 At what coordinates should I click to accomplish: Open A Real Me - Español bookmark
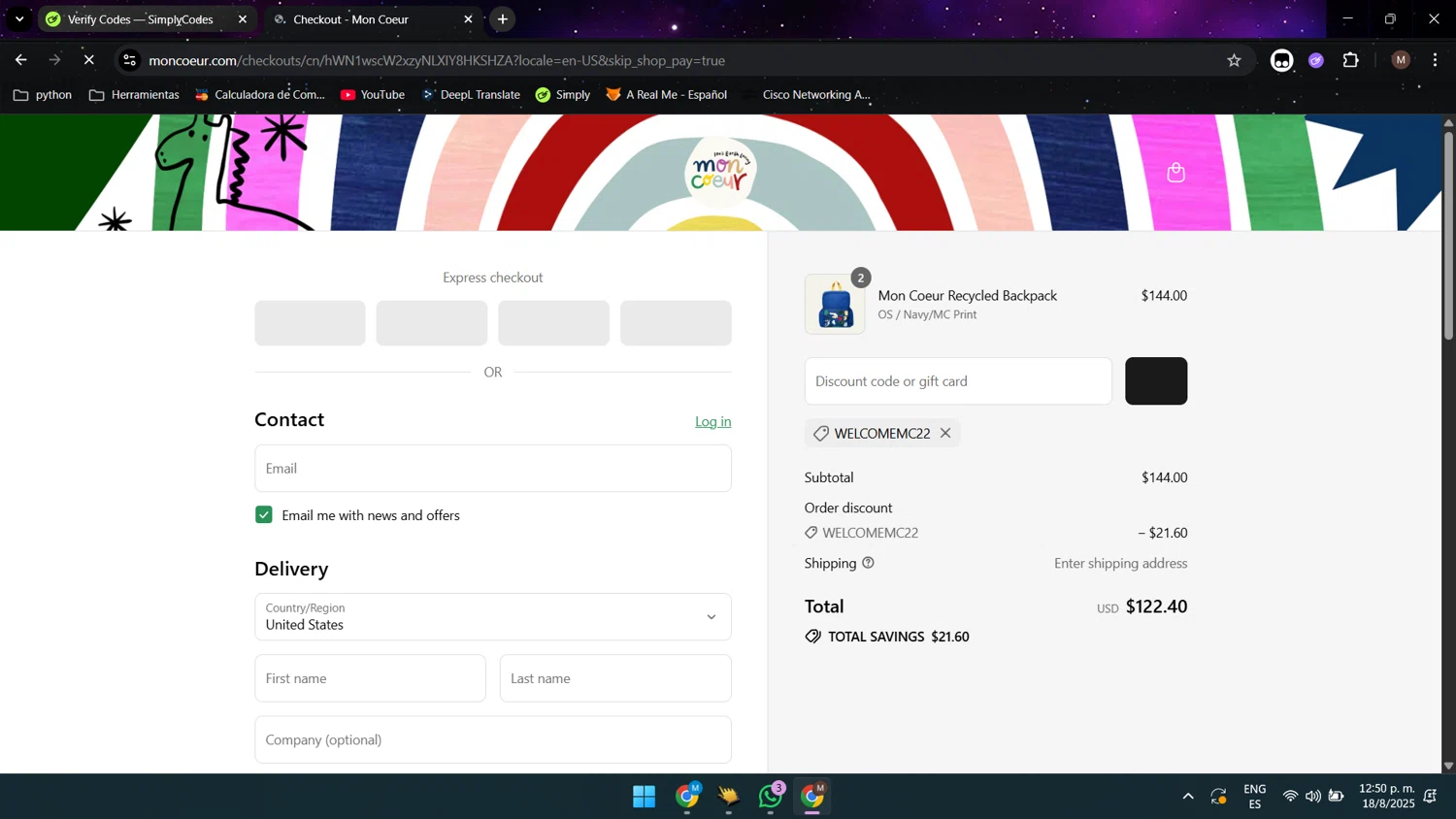(666, 94)
